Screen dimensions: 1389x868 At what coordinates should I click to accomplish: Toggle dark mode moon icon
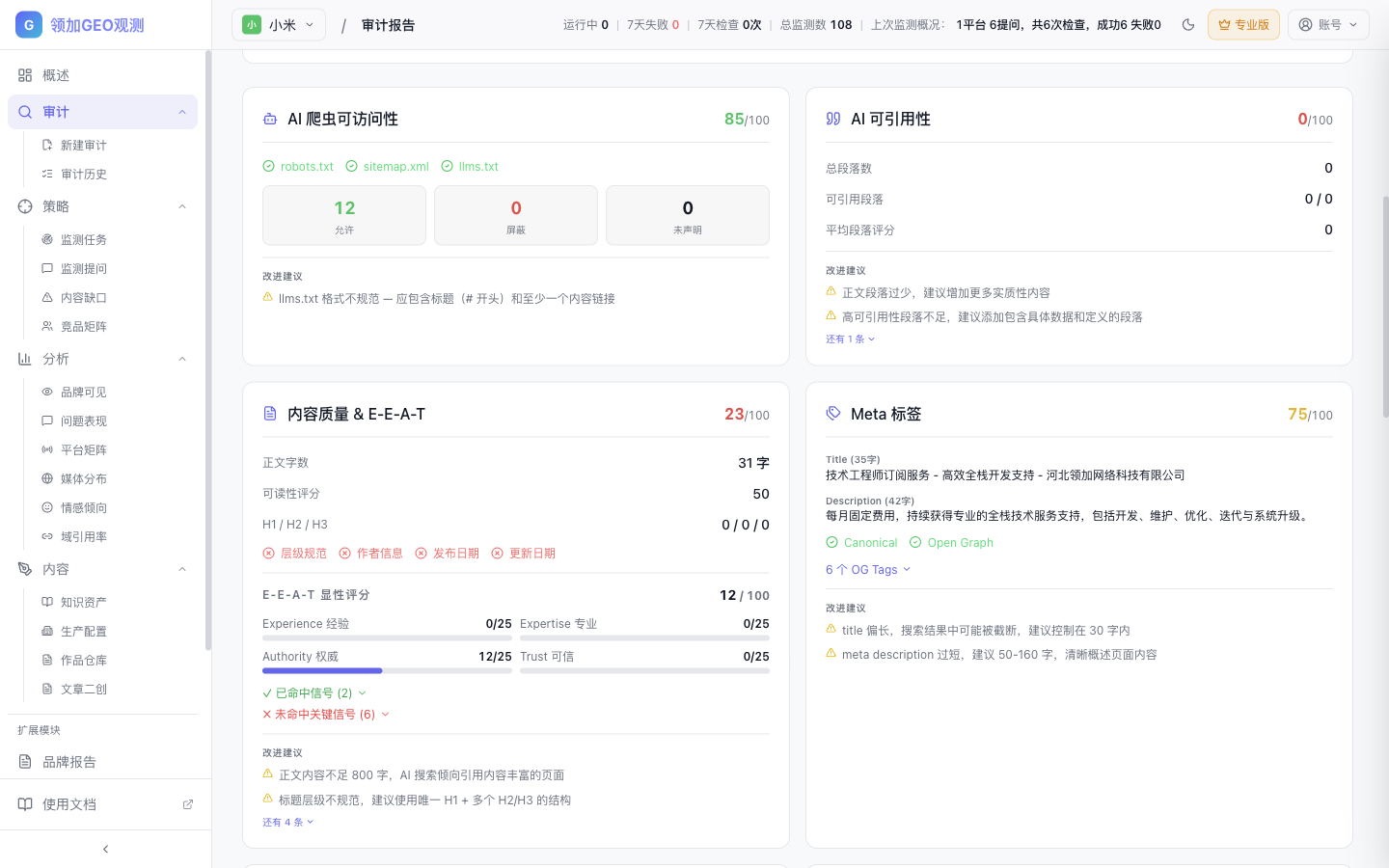pos(1188,25)
